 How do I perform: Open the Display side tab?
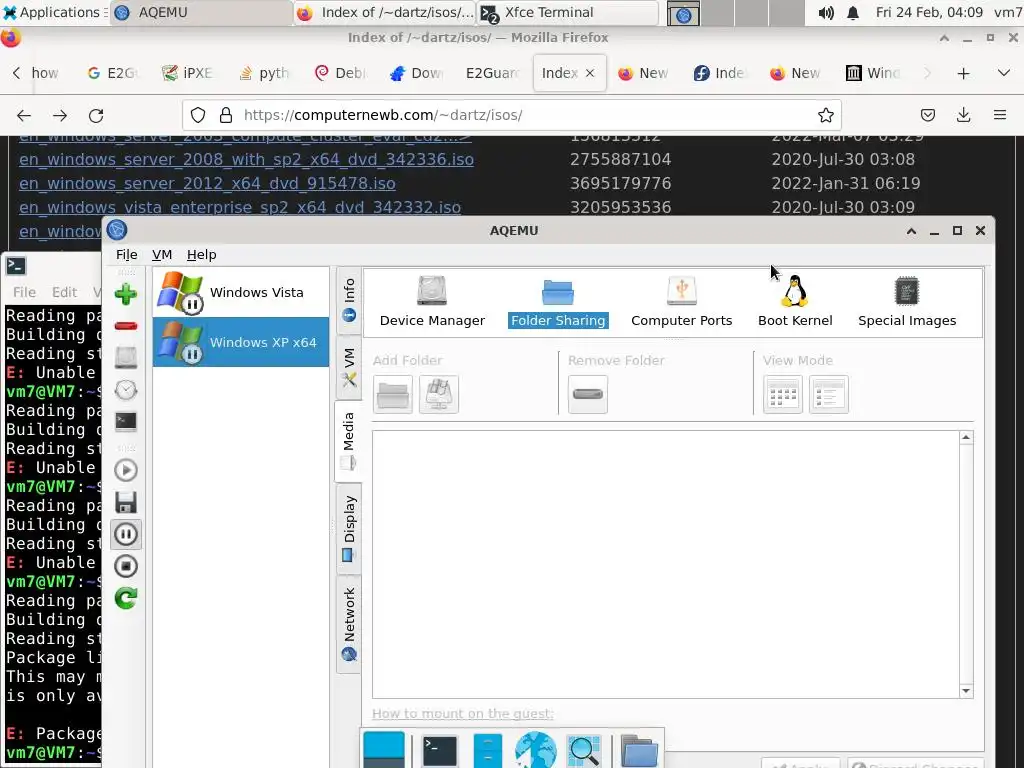(x=349, y=529)
